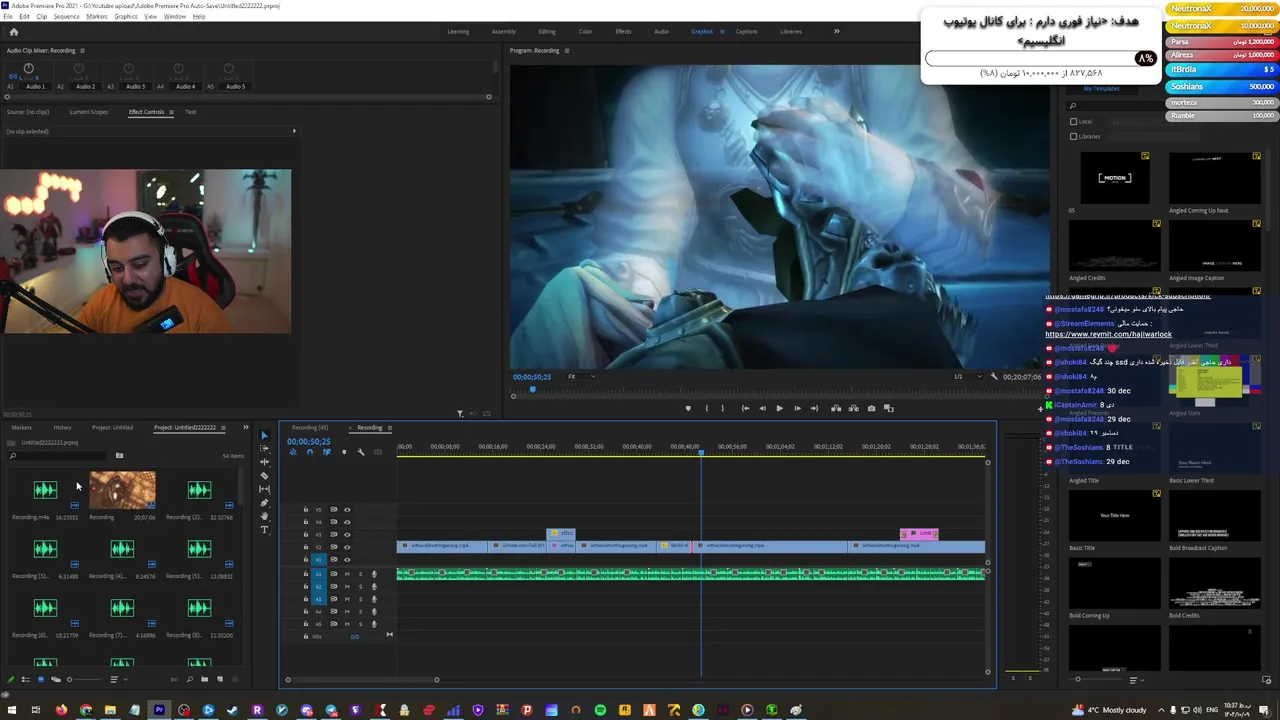The width and height of the screenshot is (1280, 720).
Task: Solo audio track A1
Action: coord(360,574)
